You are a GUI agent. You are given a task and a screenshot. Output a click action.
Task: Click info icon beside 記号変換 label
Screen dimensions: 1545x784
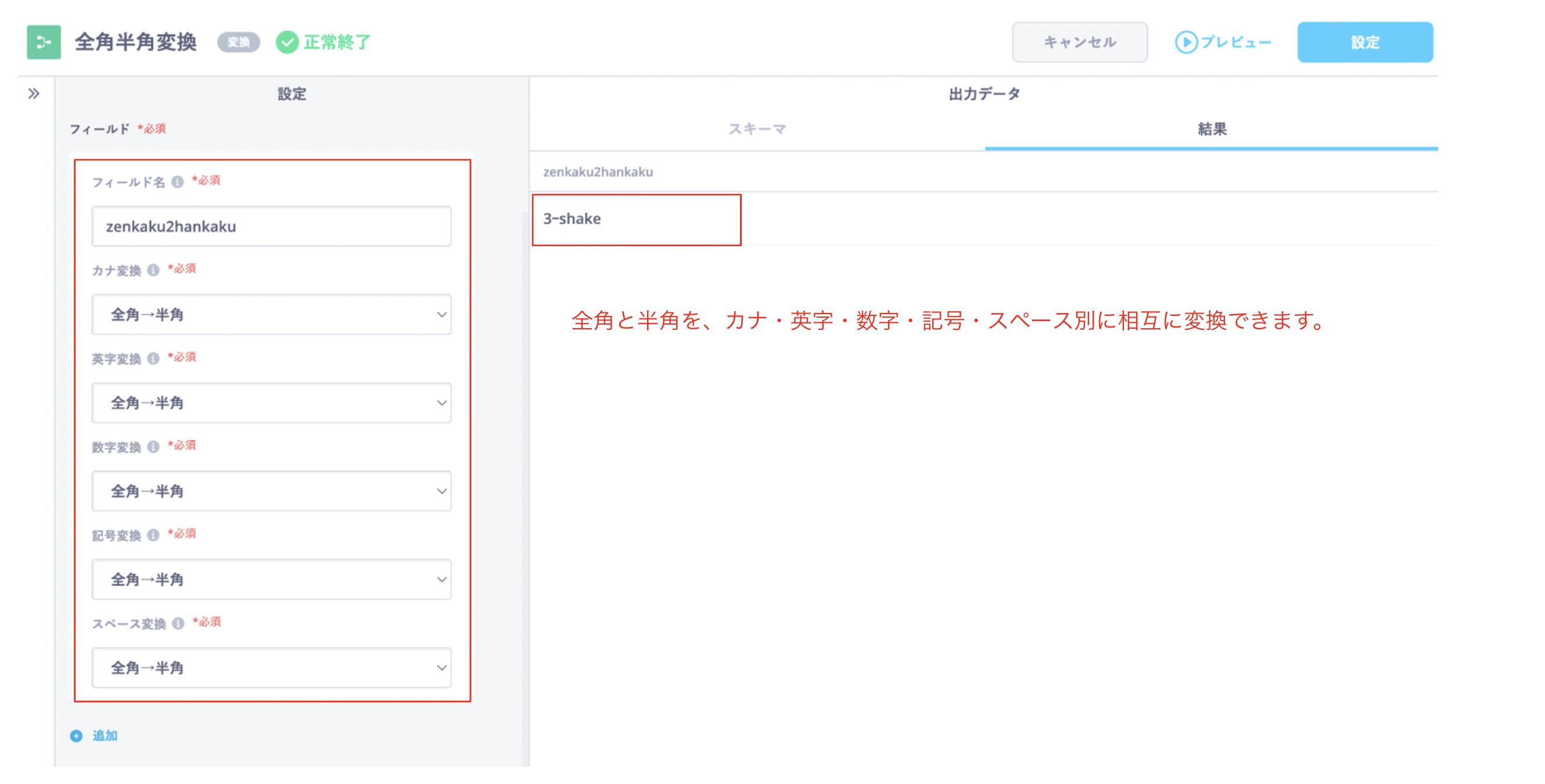pos(153,534)
